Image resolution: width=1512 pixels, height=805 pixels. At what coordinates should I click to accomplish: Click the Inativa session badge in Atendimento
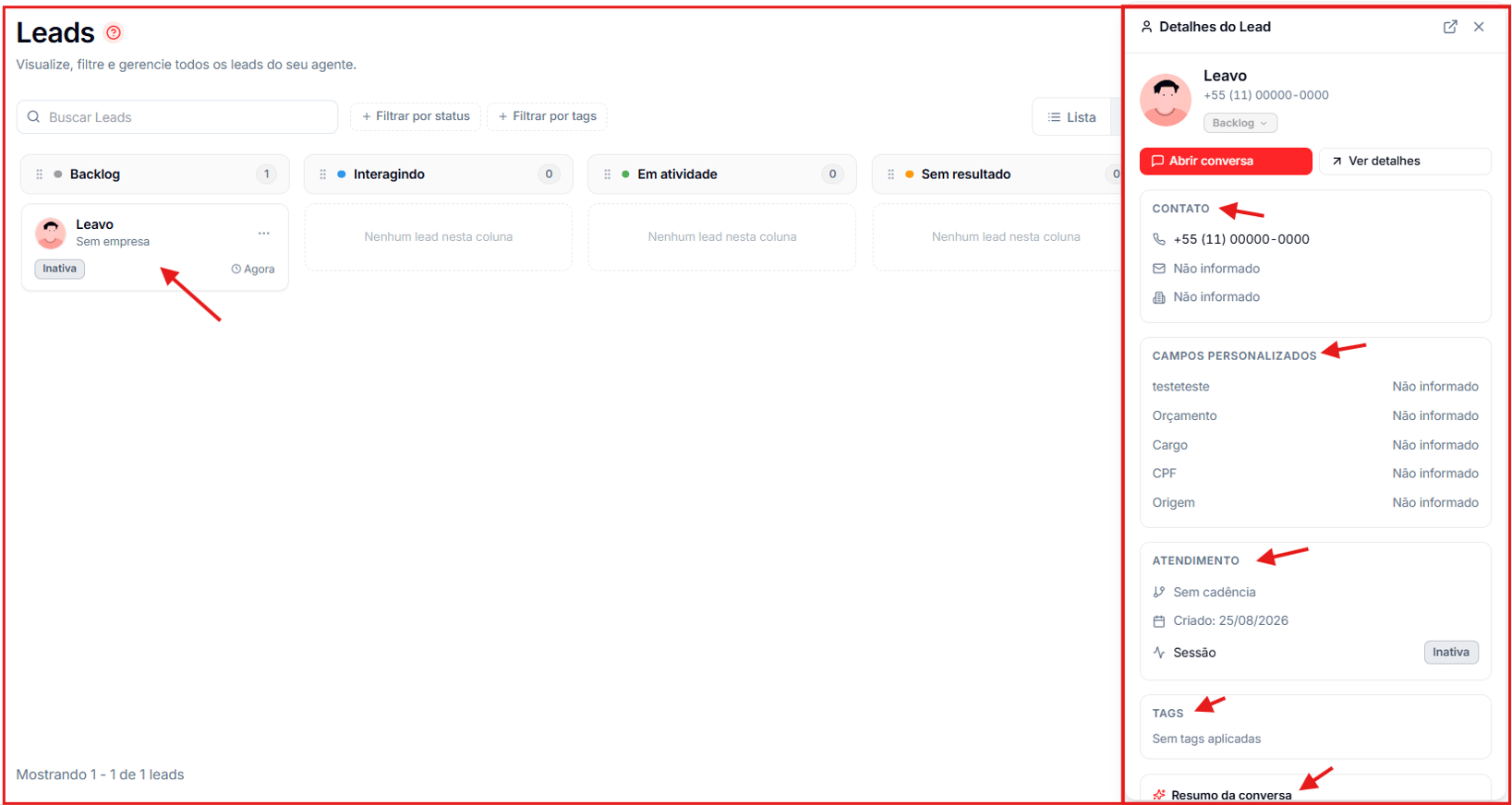tap(1451, 653)
